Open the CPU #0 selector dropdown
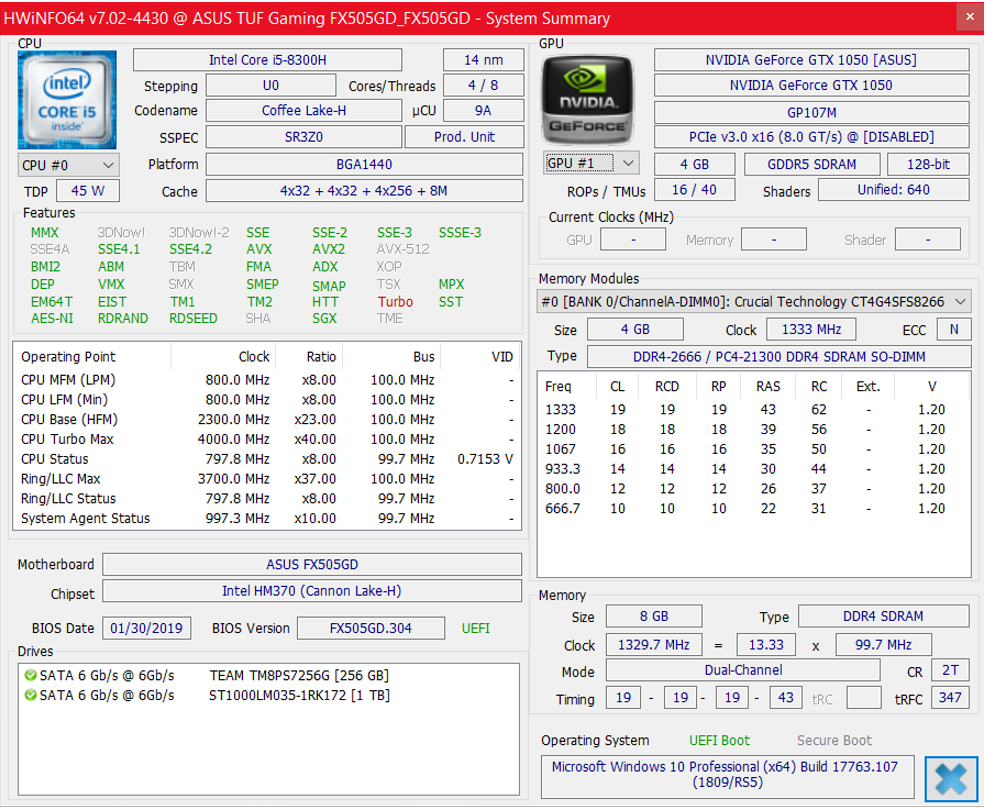Viewport: 986px width, 810px height. point(68,164)
